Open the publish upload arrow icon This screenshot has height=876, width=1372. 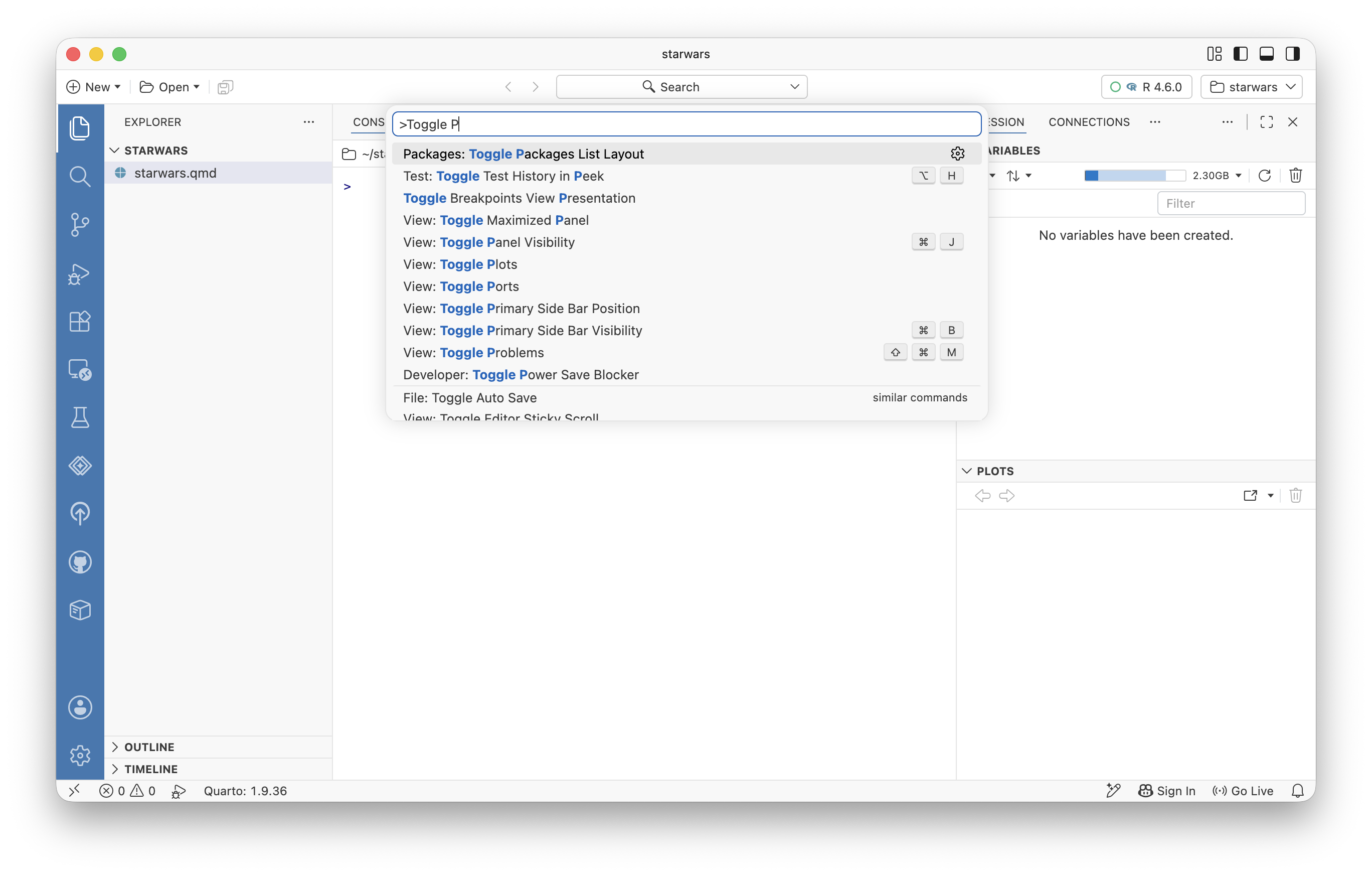pos(80,514)
